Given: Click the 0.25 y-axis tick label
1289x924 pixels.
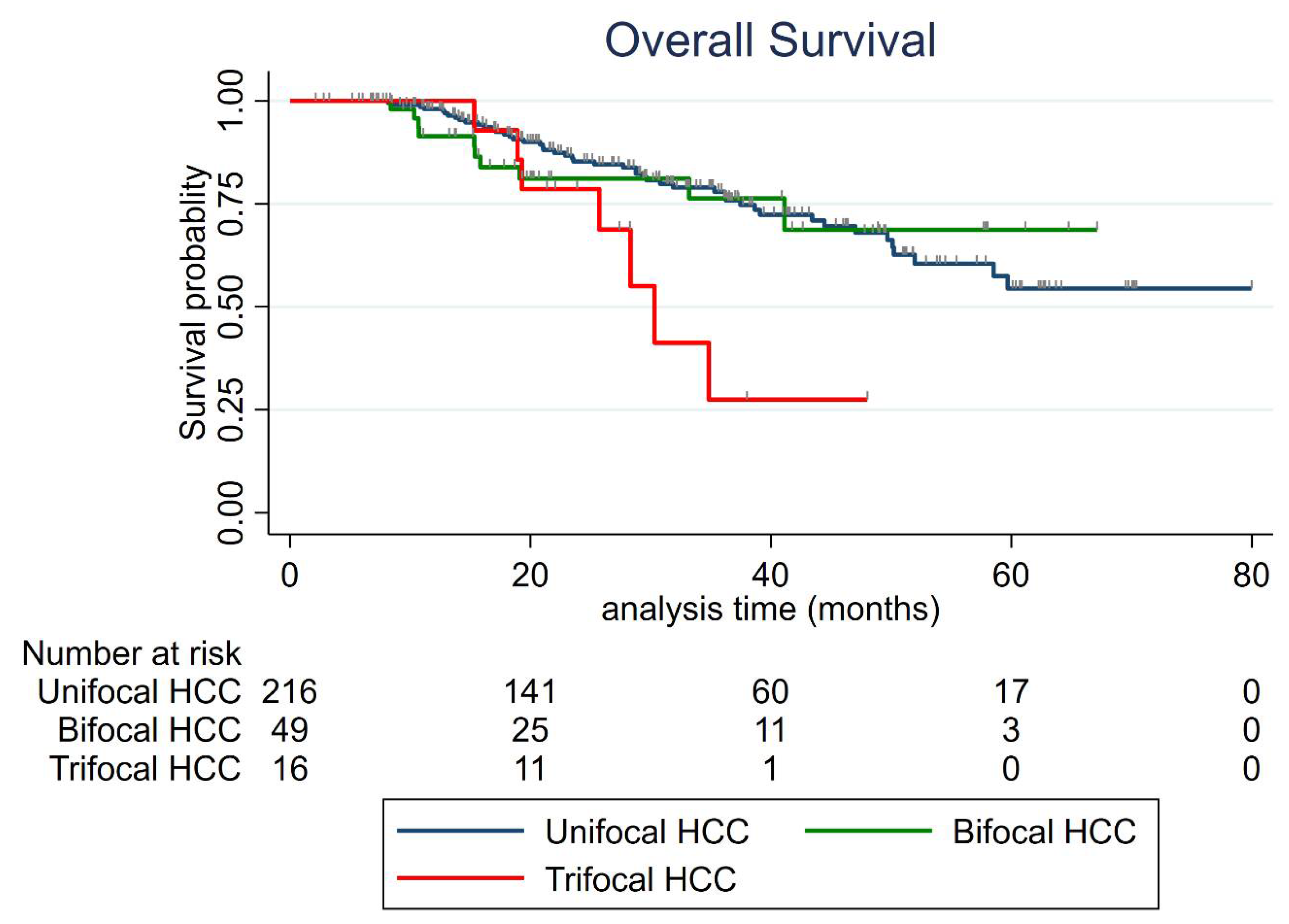Looking at the screenshot, I should (x=231, y=410).
